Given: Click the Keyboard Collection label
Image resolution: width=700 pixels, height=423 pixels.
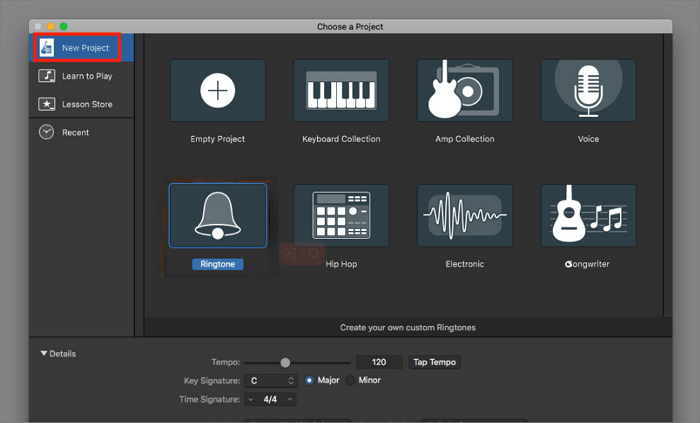Looking at the screenshot, I should [x=341, y=139].
